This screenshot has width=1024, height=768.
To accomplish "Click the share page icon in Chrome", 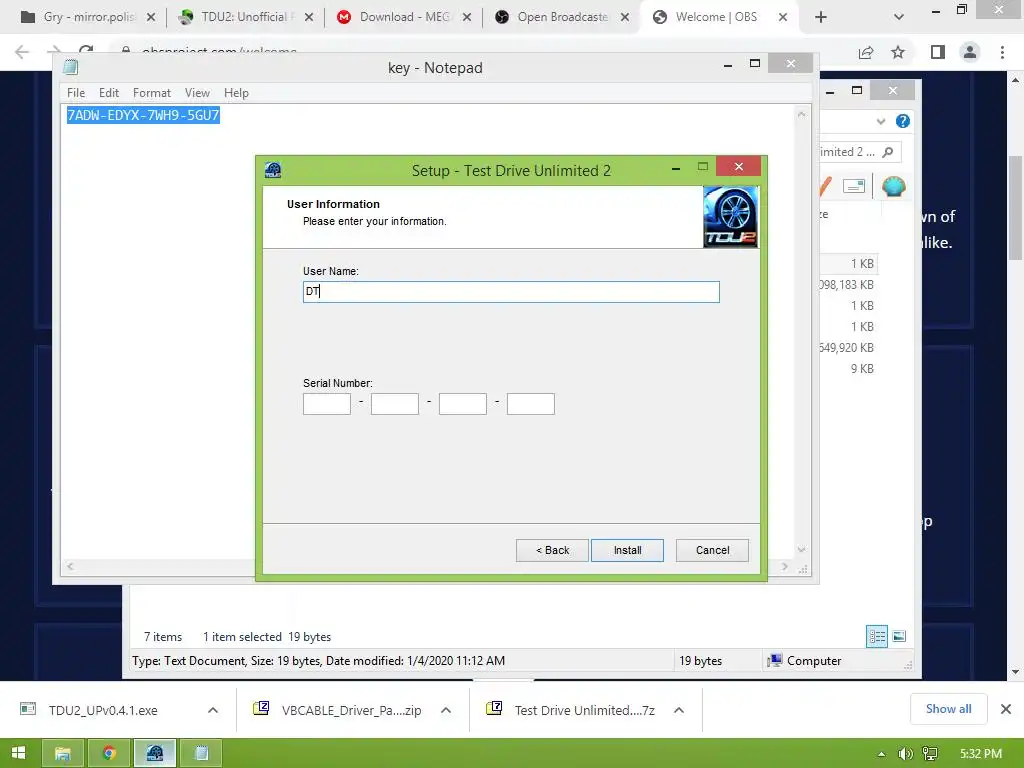I will pos(866,52).
